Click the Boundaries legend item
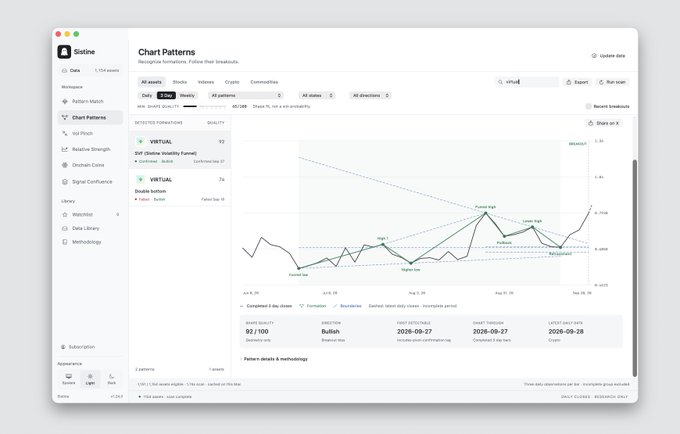The height and width of the screenshot is (434, 680). point(347,306)
